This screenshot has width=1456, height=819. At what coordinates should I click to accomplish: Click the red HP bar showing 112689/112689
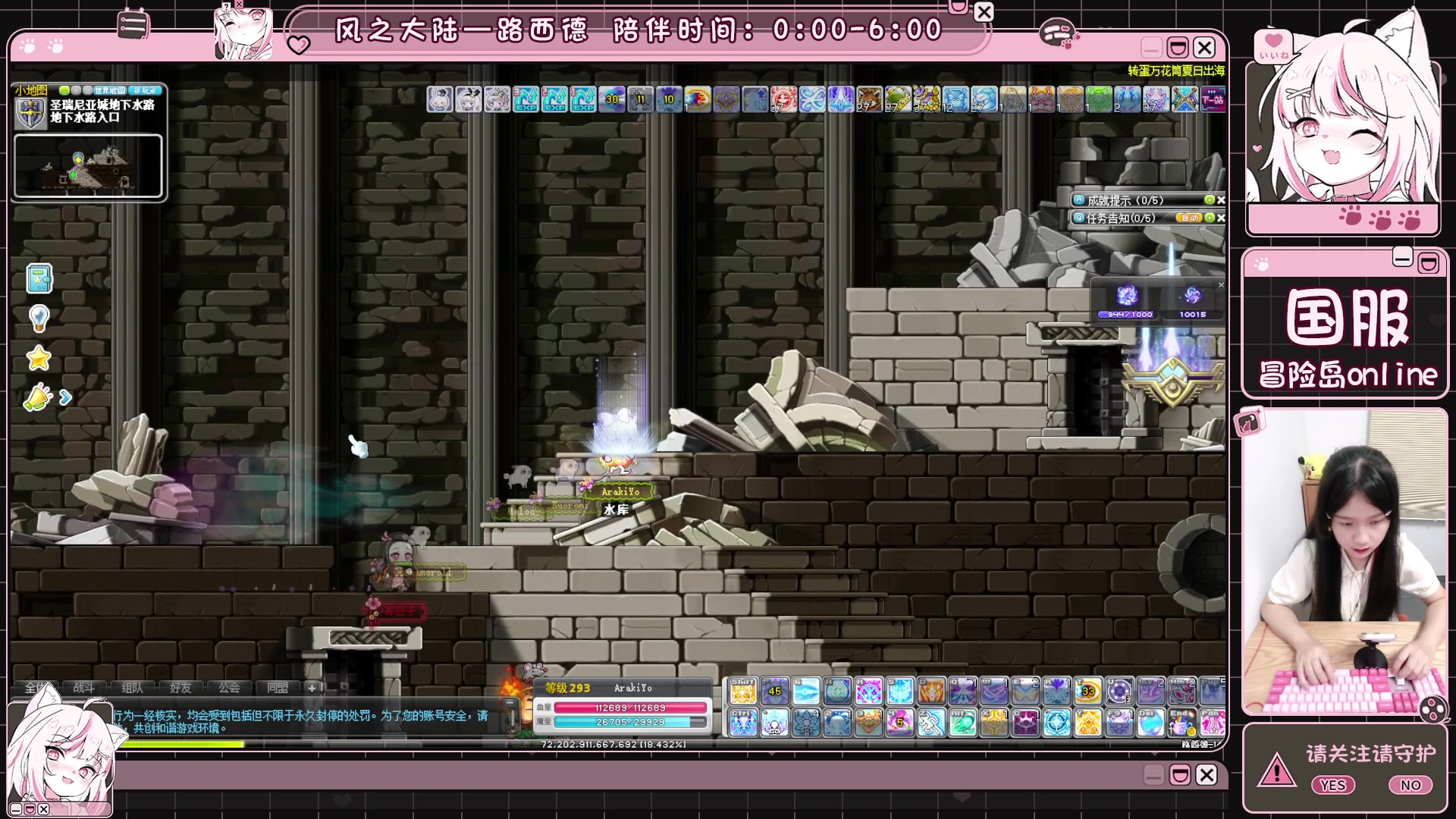[630, 708]
